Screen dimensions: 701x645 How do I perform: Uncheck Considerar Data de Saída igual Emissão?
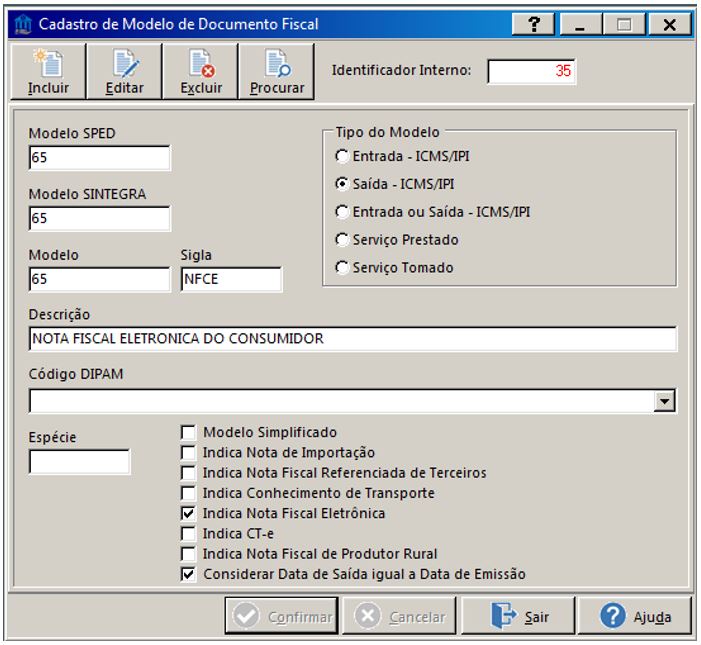click(188, 574)
